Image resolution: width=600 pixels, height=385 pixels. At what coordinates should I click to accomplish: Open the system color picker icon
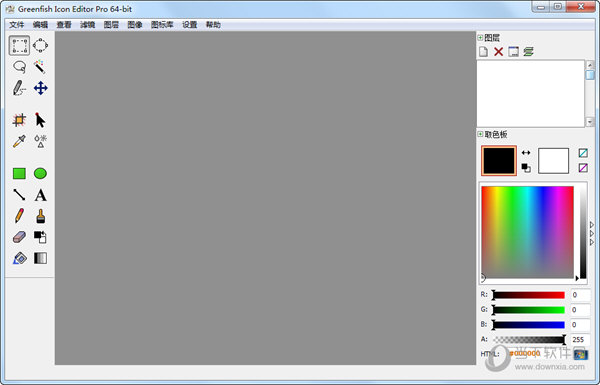pos(580,354)
